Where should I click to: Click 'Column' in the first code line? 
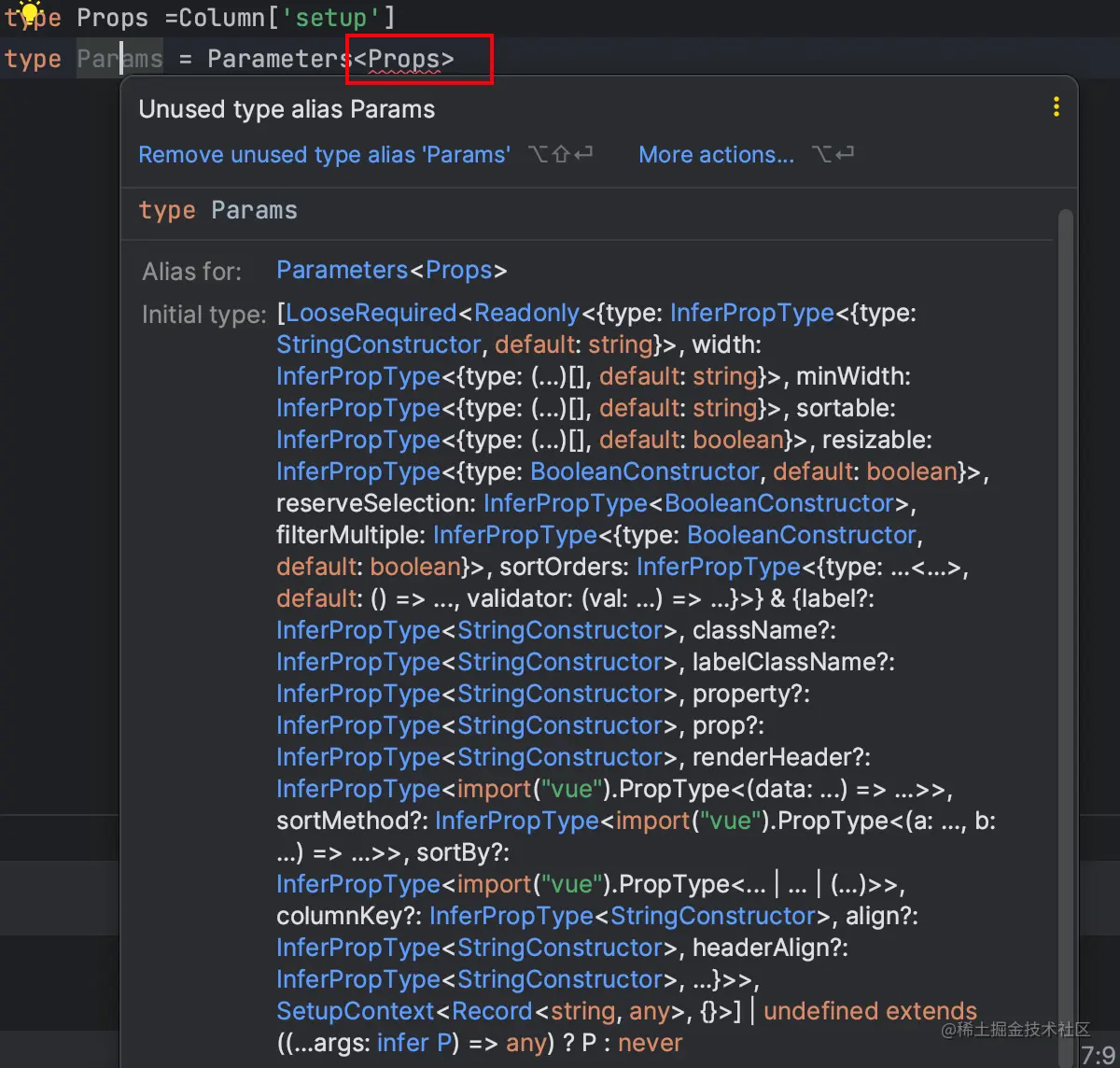pos(222,18)
